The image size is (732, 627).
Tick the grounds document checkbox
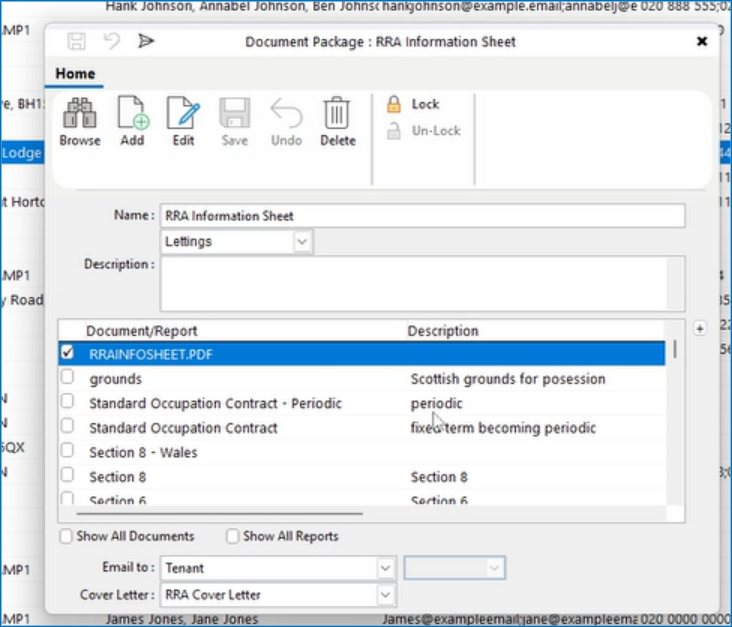(x=68, y=377)
